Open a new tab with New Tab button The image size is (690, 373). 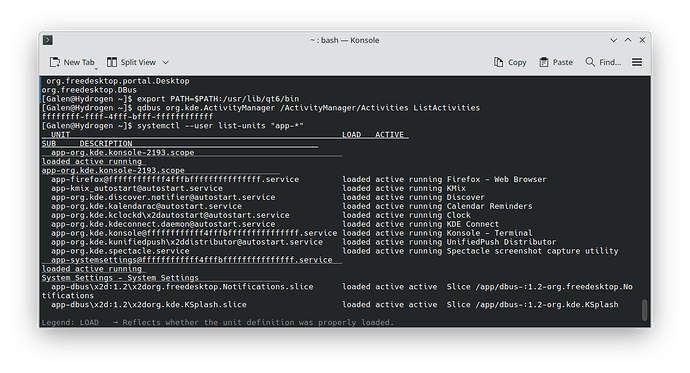point(72,62)
